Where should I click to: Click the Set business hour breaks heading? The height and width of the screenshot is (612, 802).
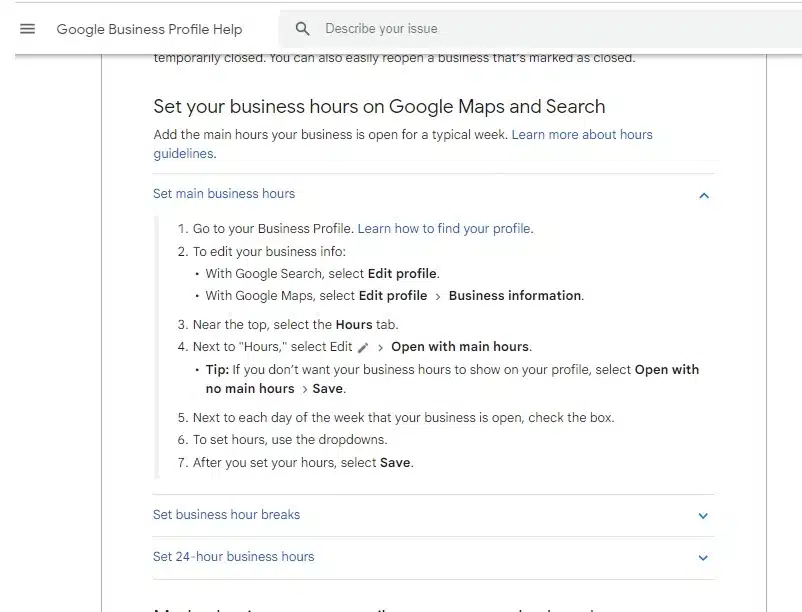click(x=227, y=514)
